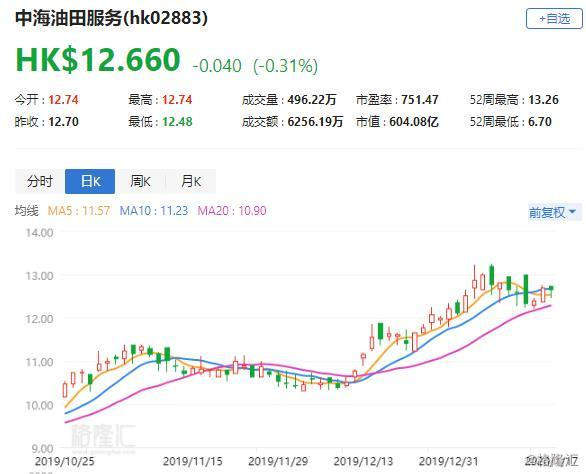
Task: Click the 成交量 value 496.22万
Action: click(312, 100)
